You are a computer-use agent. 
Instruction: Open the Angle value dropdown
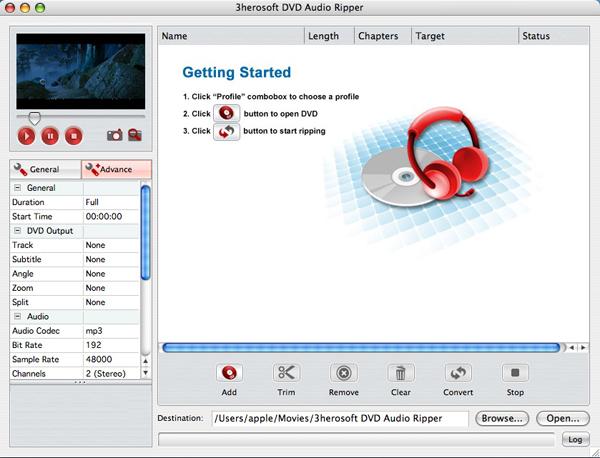click(111, 274)
